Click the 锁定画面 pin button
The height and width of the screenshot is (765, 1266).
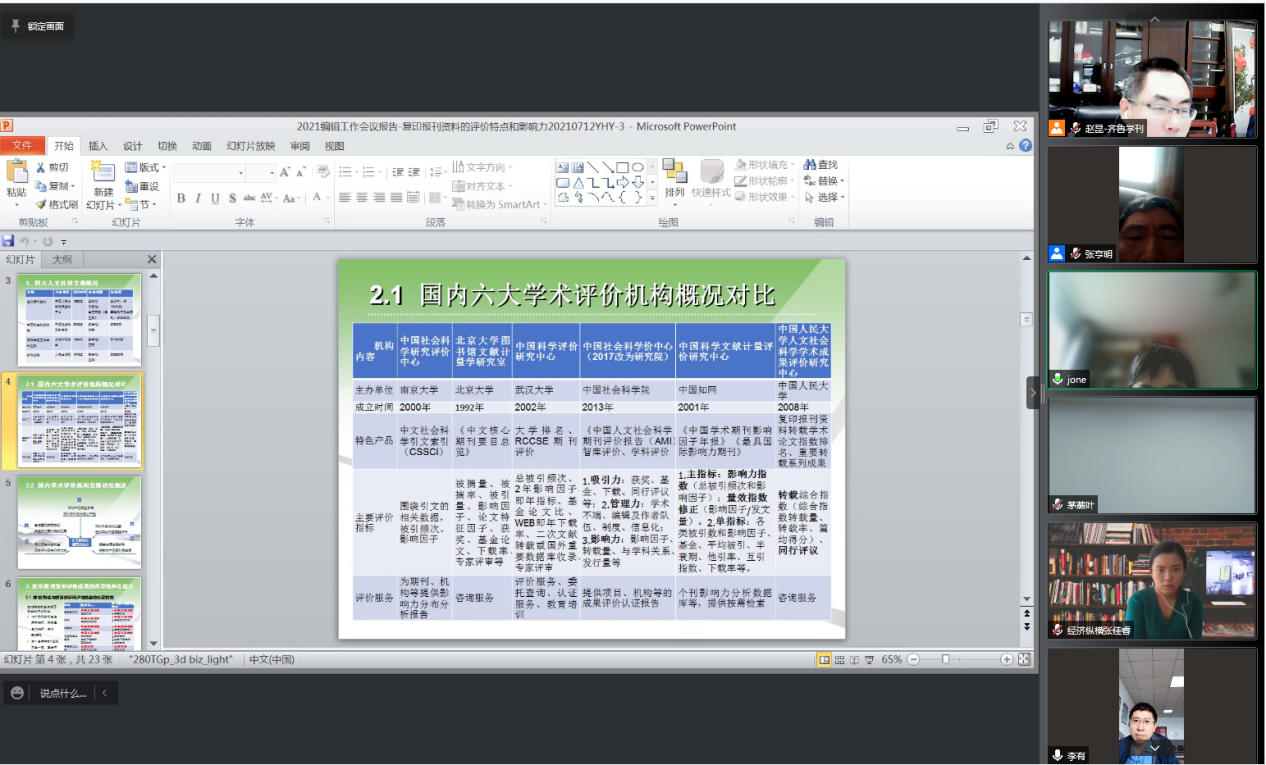38,26
